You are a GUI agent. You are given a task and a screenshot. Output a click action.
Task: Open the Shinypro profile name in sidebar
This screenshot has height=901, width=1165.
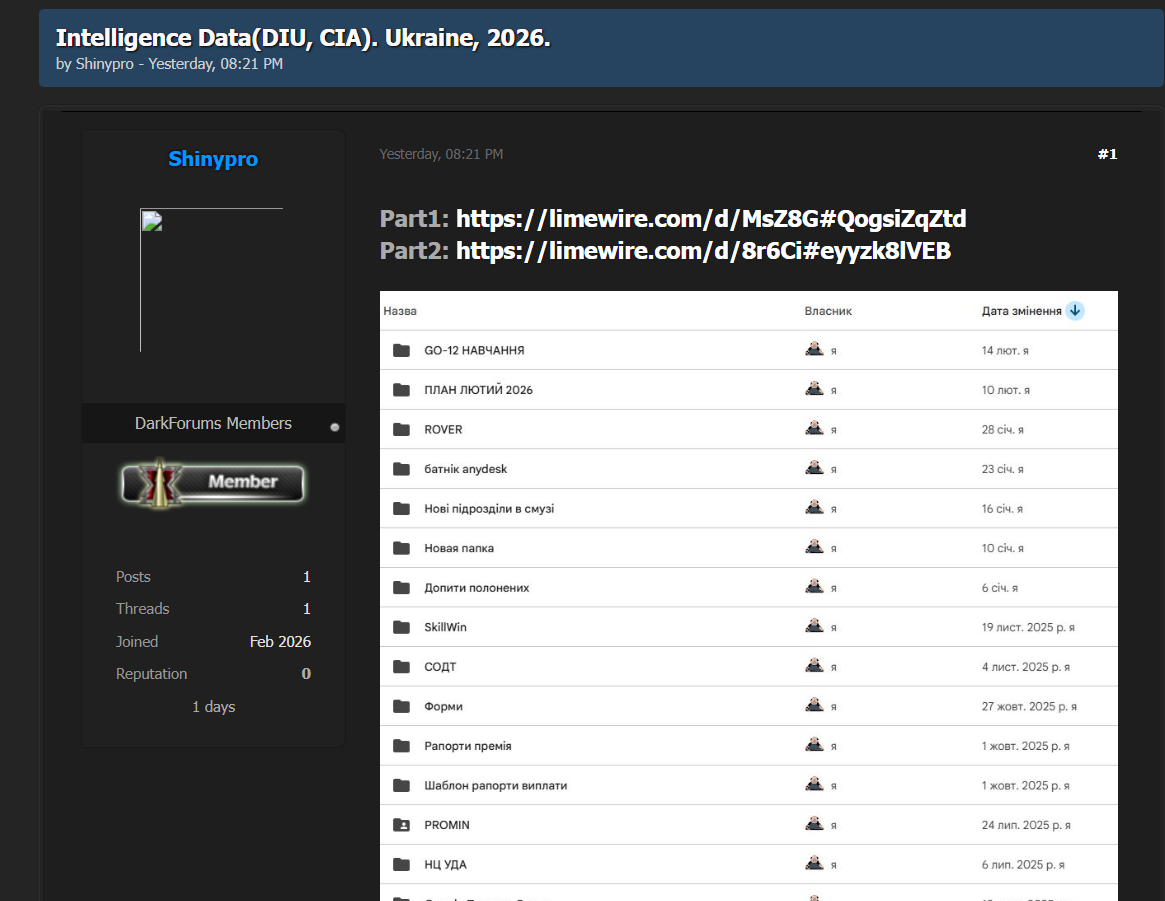pos(213,159)
